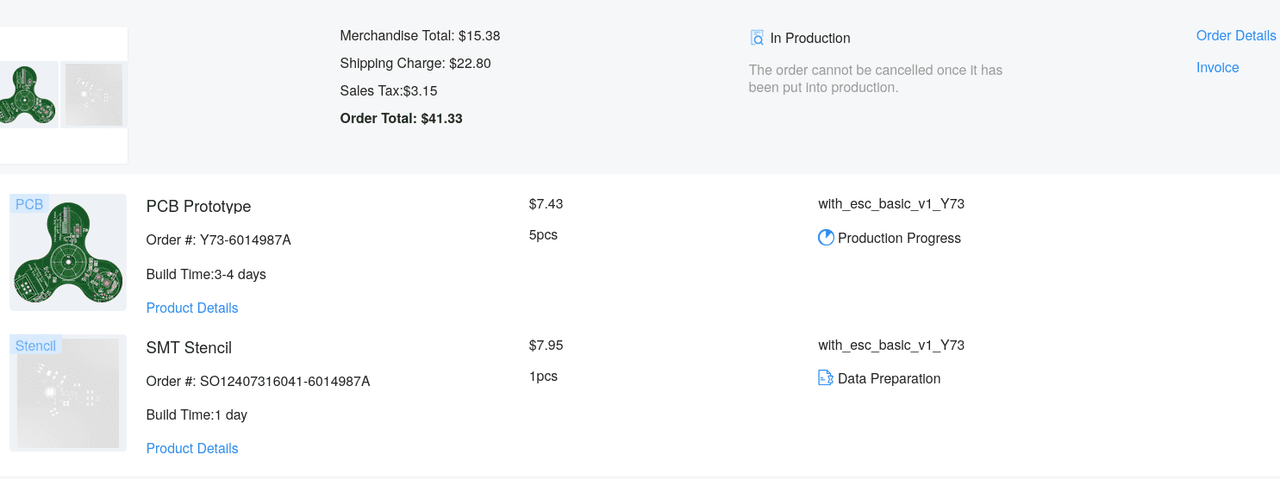1280x479 pixels.
Task: Click the Stencil badge on the thumbnail
Action: point(36,345)
